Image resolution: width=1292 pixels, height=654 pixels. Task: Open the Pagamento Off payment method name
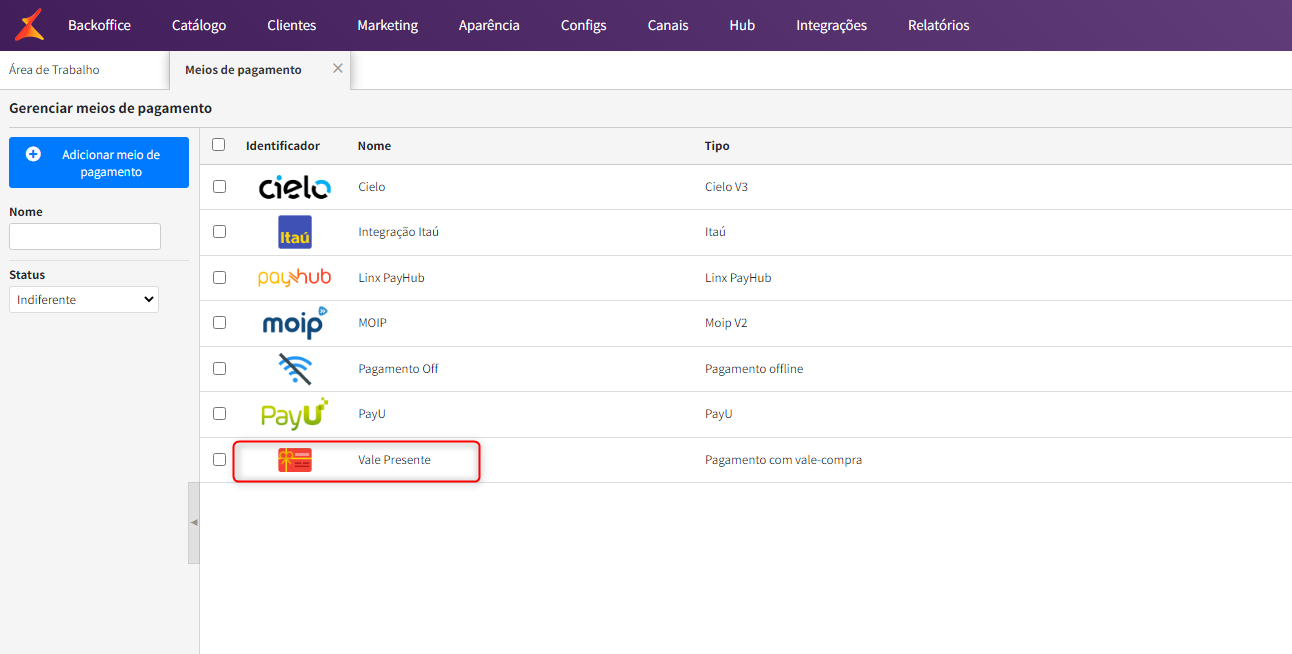pos(399,368)
